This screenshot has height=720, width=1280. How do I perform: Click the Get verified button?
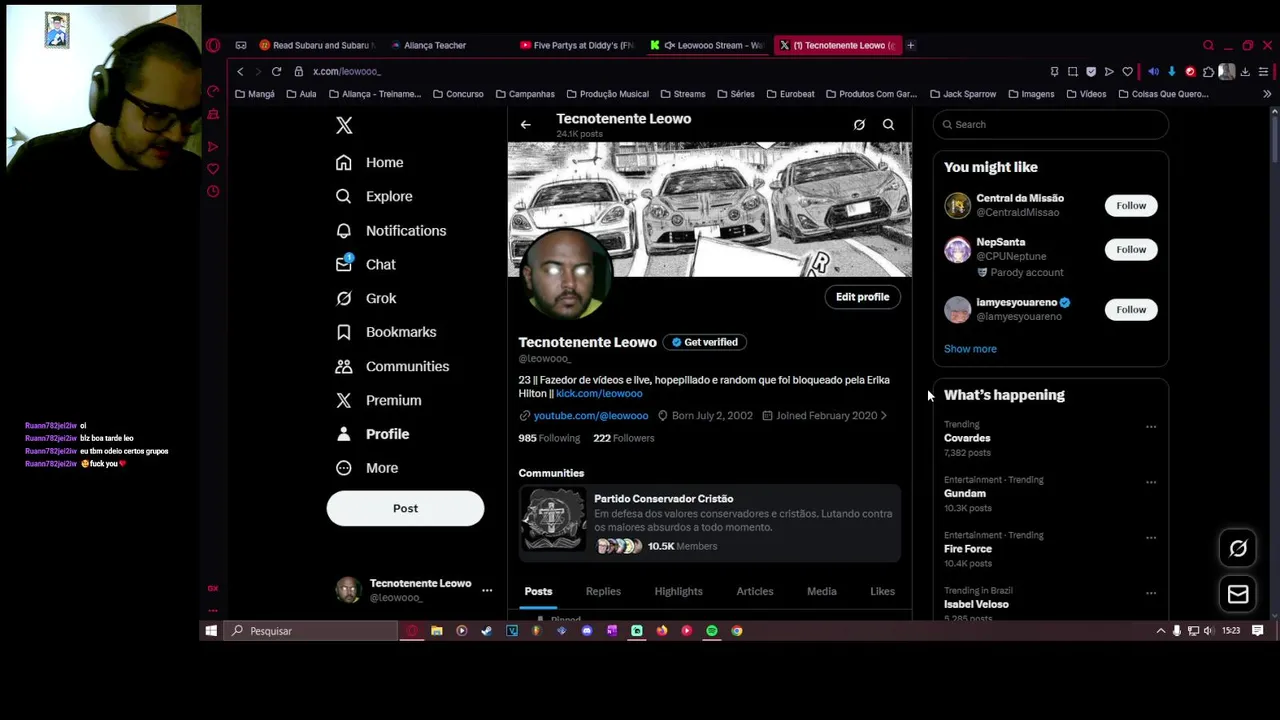point(705,342)
